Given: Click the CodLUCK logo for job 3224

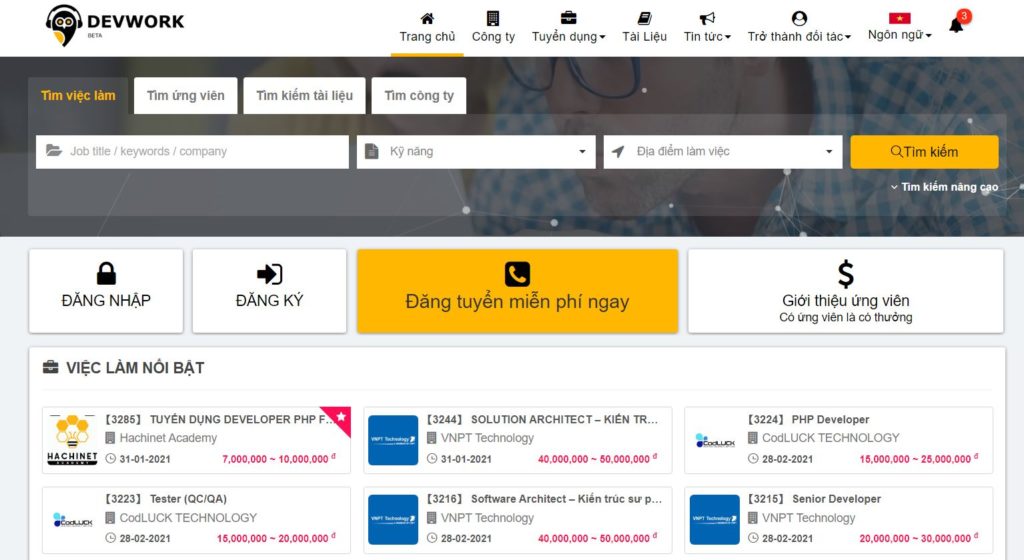Looking at the screenshot, I should (x=715, y=441).
